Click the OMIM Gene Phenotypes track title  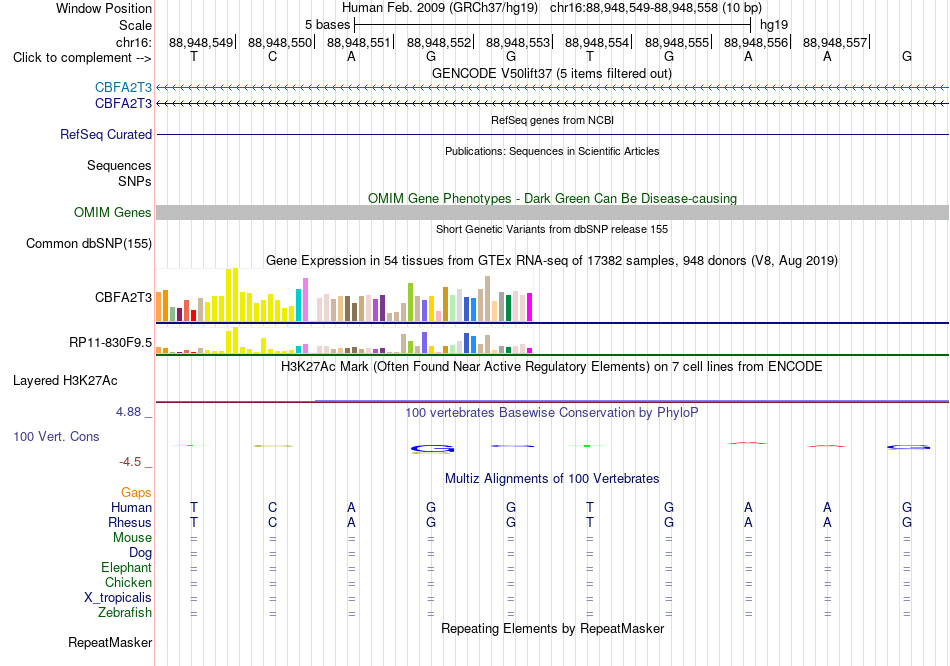pos(552,198)
